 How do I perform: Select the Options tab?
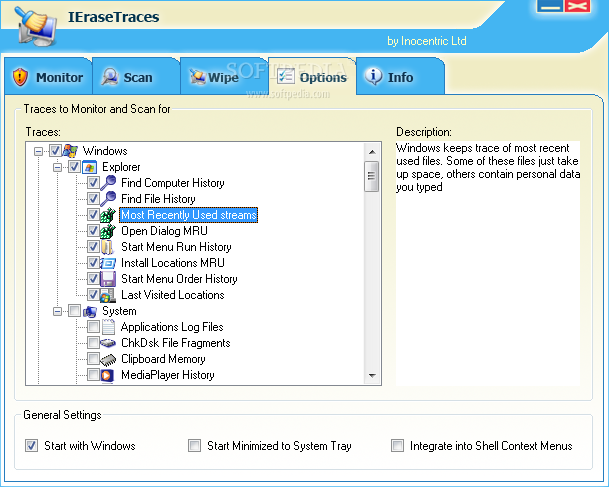[312, 77]
